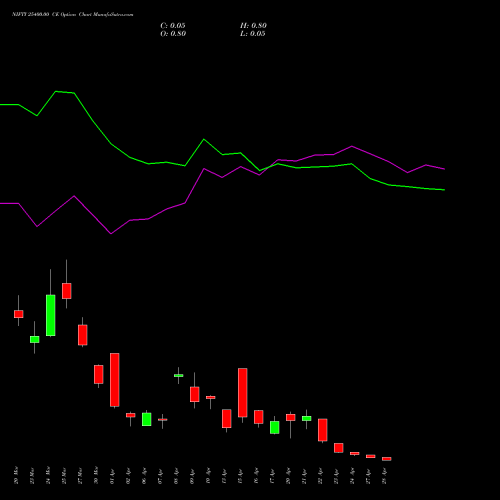
Task: Select the long red candle on 01 Apr
Action: click(x=115, y=380)
